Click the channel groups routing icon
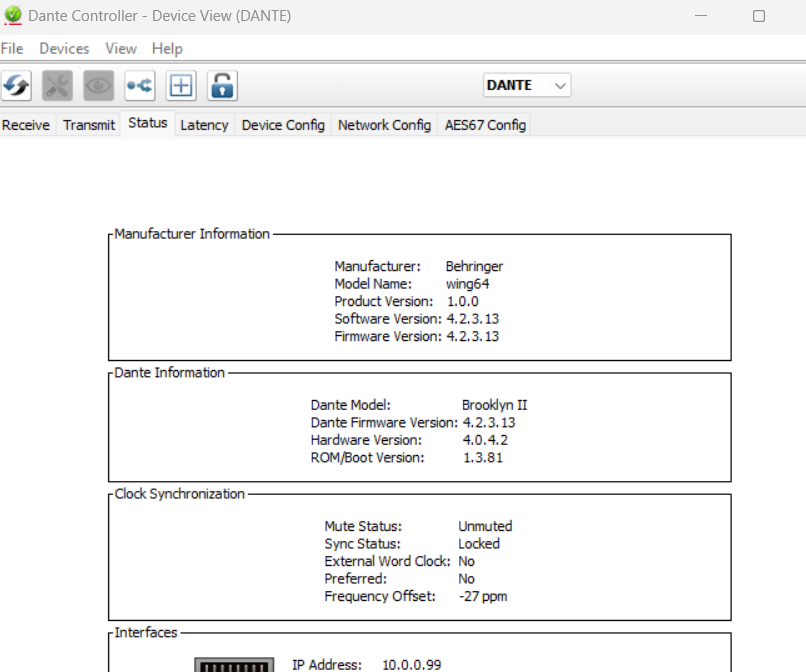This screenshot has height=672, width=806. [x=140, y=85]
